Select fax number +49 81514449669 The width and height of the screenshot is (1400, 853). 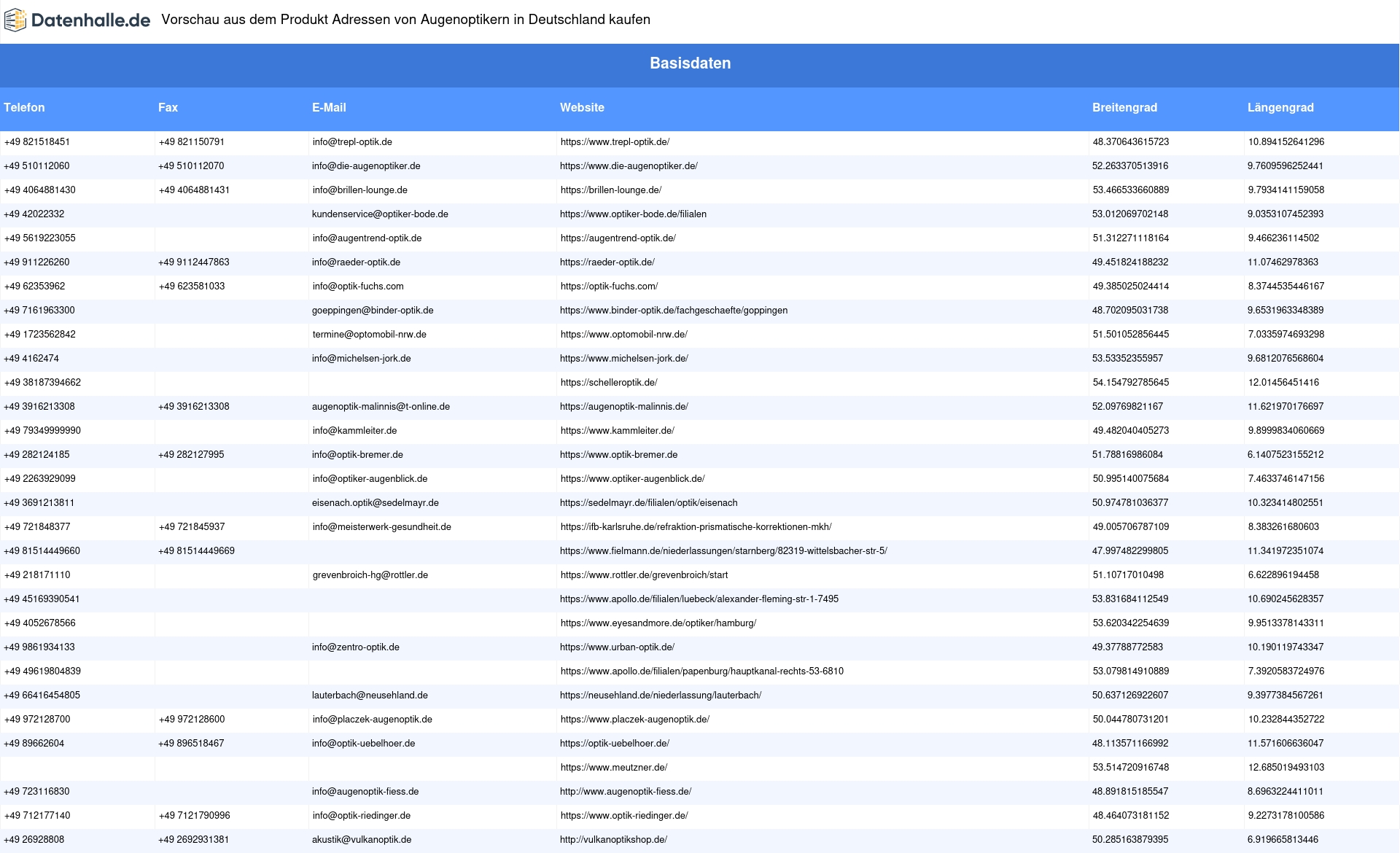(x=196, y=551)
